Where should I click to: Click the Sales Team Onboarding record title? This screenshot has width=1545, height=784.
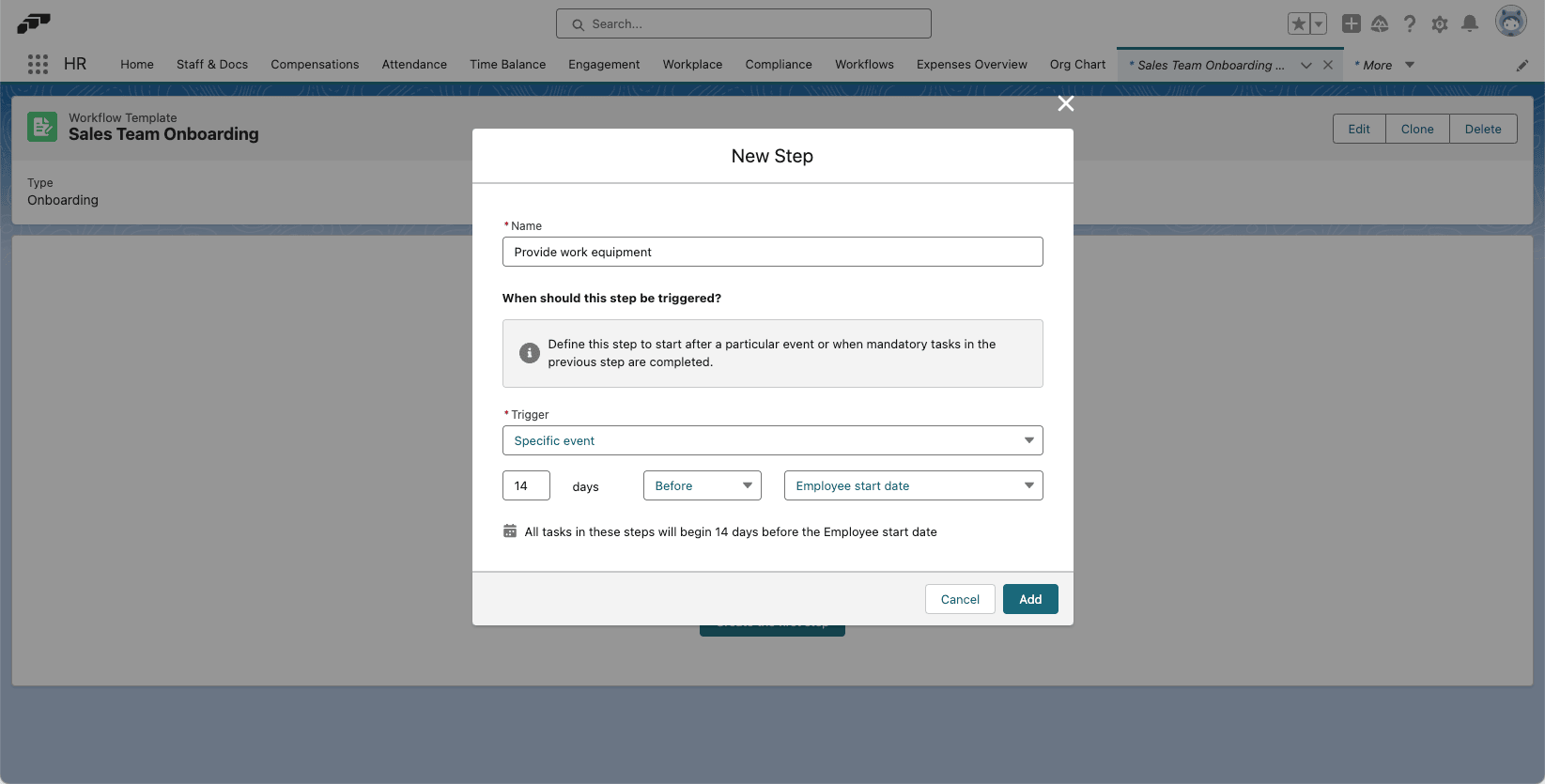pos(163,134)
